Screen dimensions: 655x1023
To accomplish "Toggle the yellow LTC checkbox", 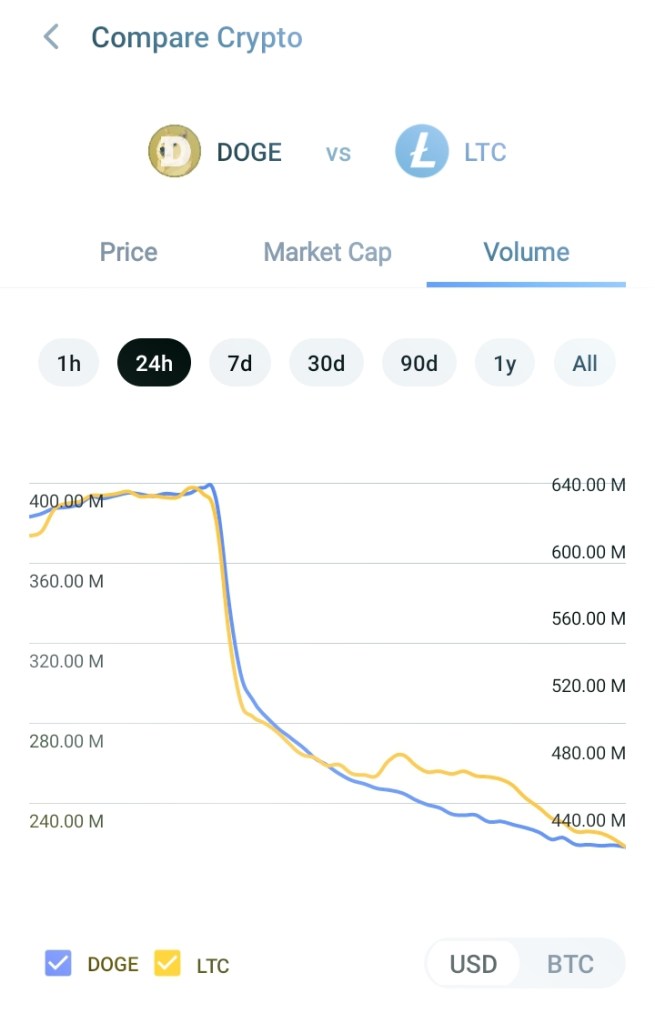I will 167,964.
